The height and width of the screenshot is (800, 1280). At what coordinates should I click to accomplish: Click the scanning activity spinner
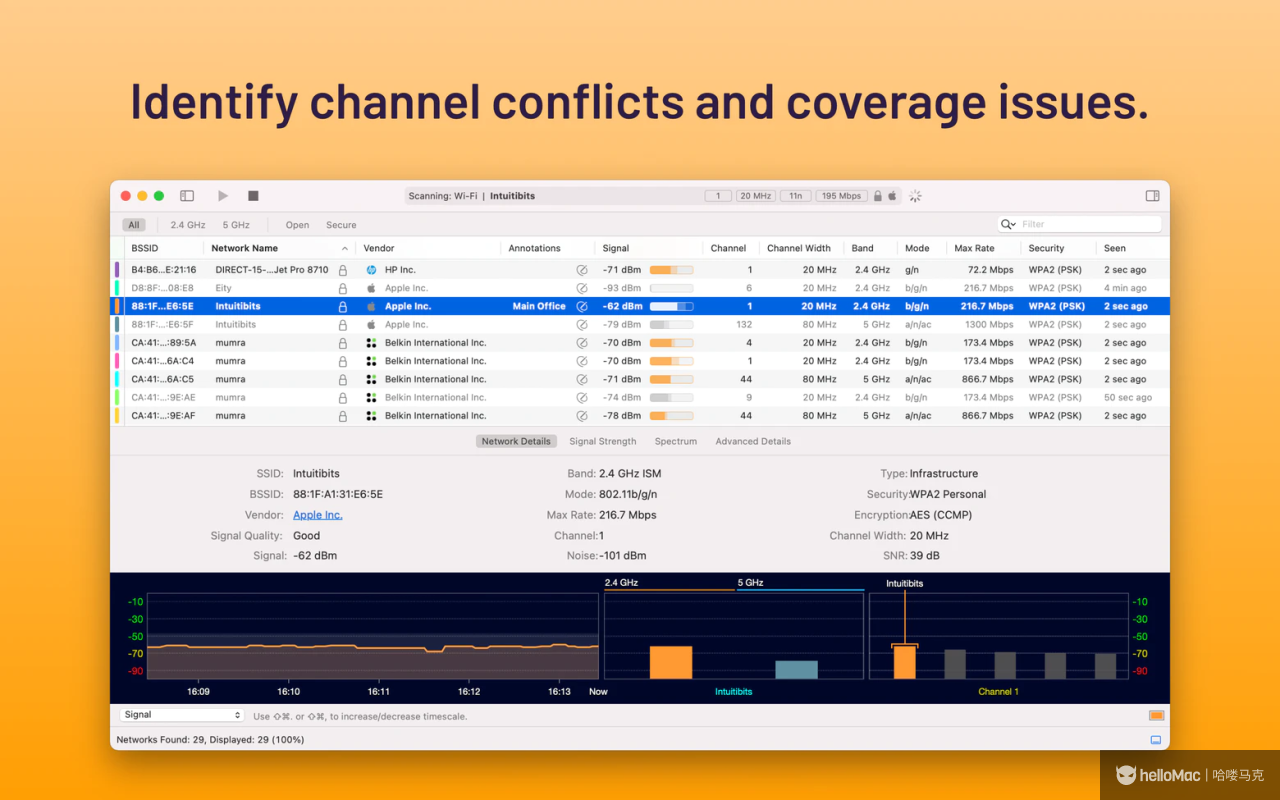coord(915,196)
